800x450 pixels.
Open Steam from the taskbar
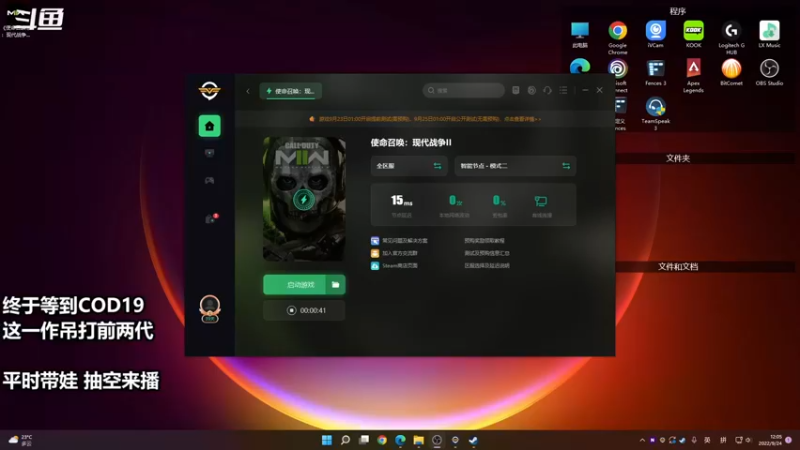pyautogui.click(x=473, y=440)
